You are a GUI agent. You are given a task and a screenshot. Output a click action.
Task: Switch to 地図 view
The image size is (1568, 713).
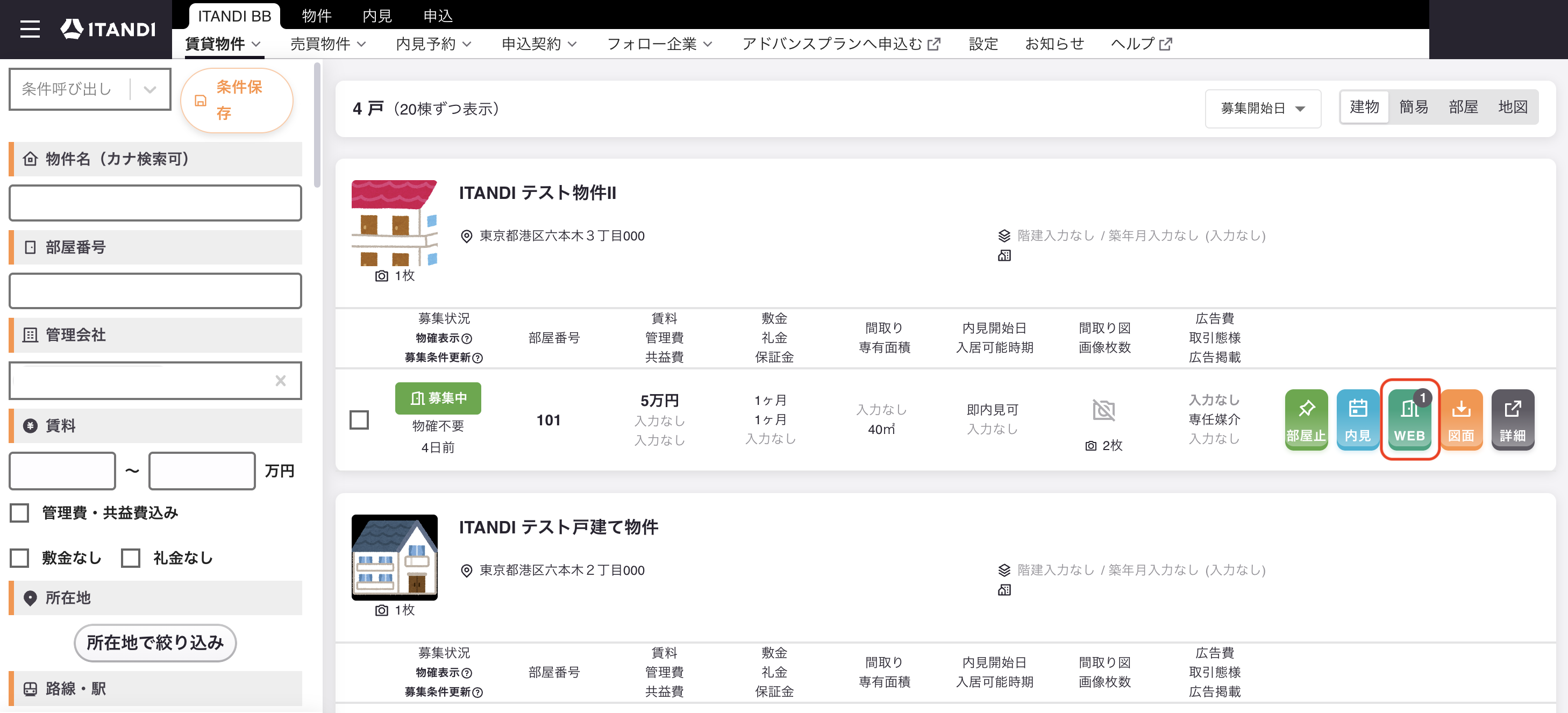point(1513,107)
